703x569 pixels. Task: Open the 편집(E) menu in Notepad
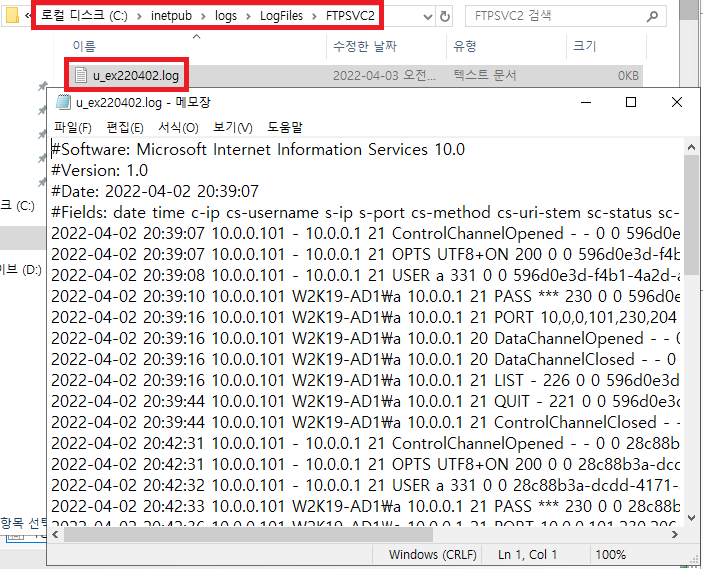(x=125, y=128)
